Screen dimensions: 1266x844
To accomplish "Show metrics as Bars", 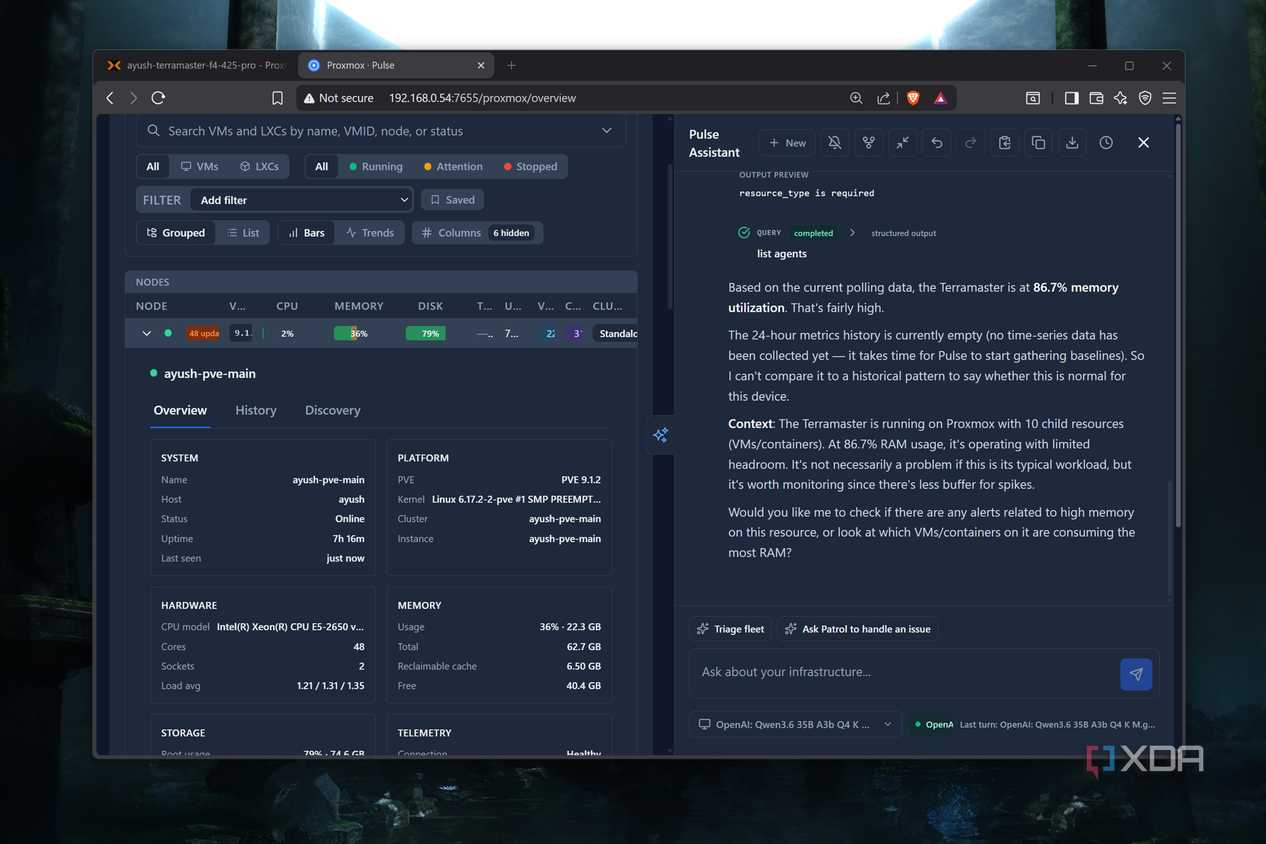I will [306, 233].
